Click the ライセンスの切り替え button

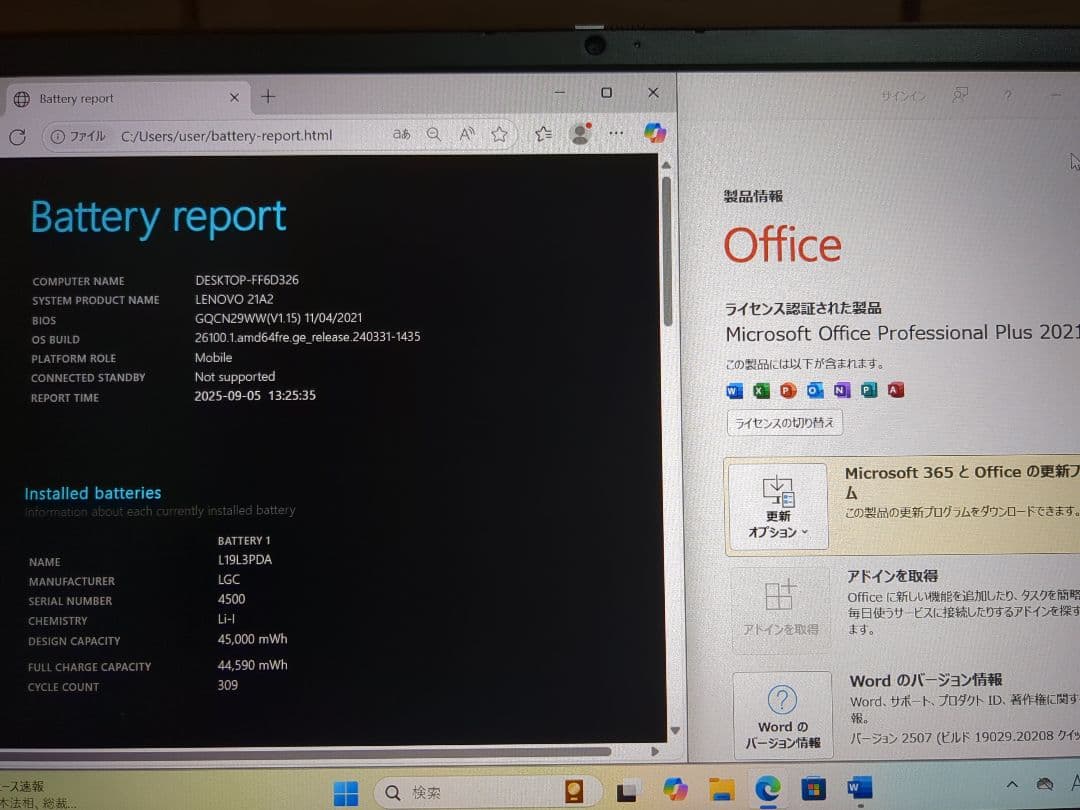[784, 423]
